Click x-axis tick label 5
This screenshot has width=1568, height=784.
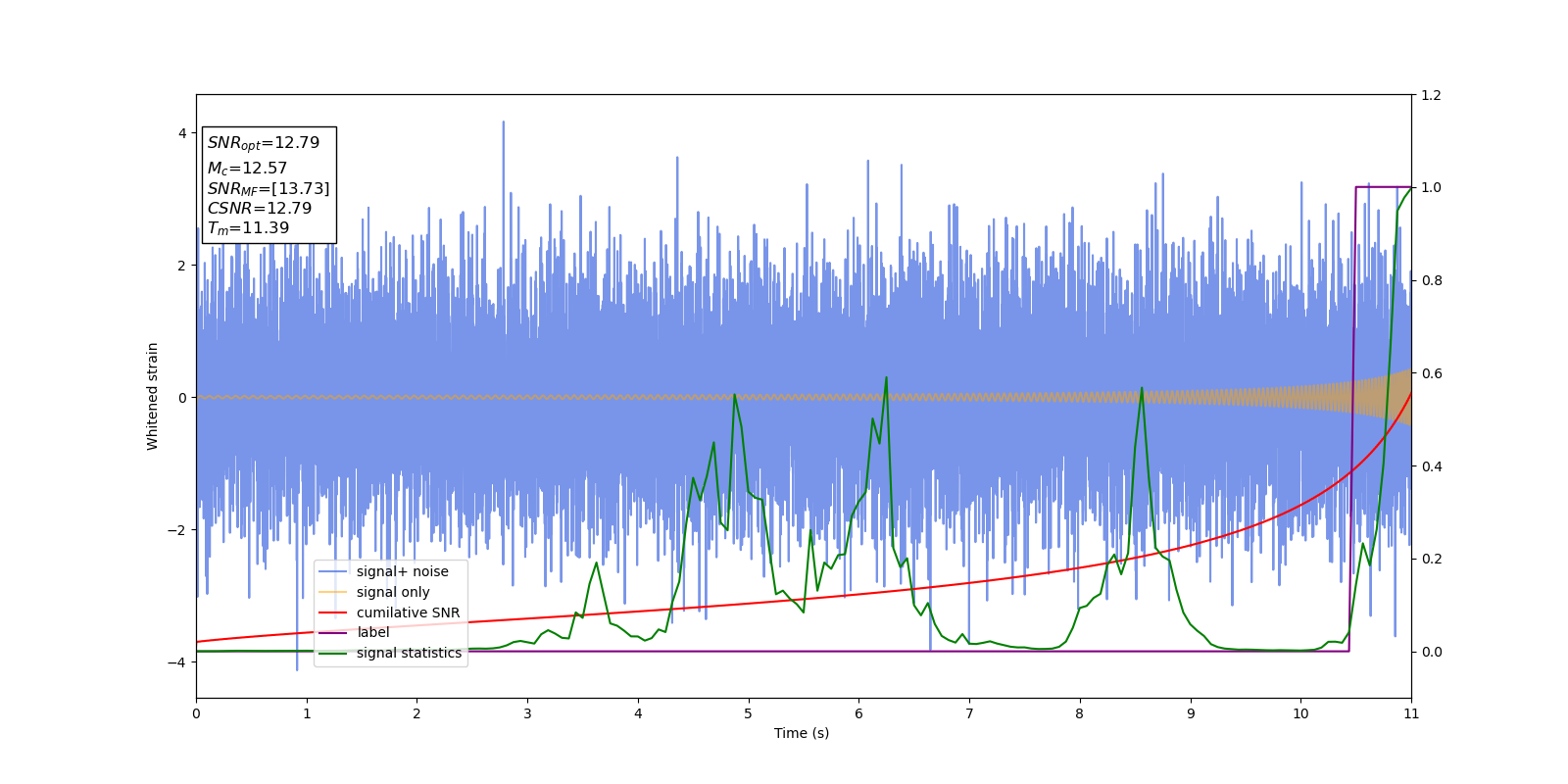click(749, 713)
